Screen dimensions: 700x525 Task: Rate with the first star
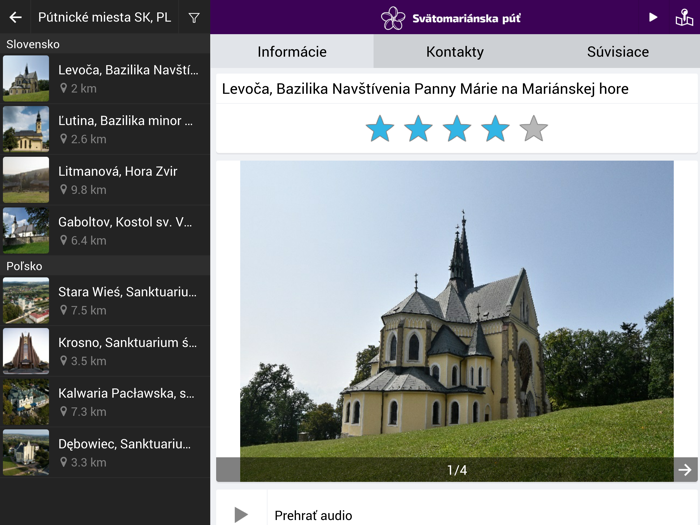379,129
